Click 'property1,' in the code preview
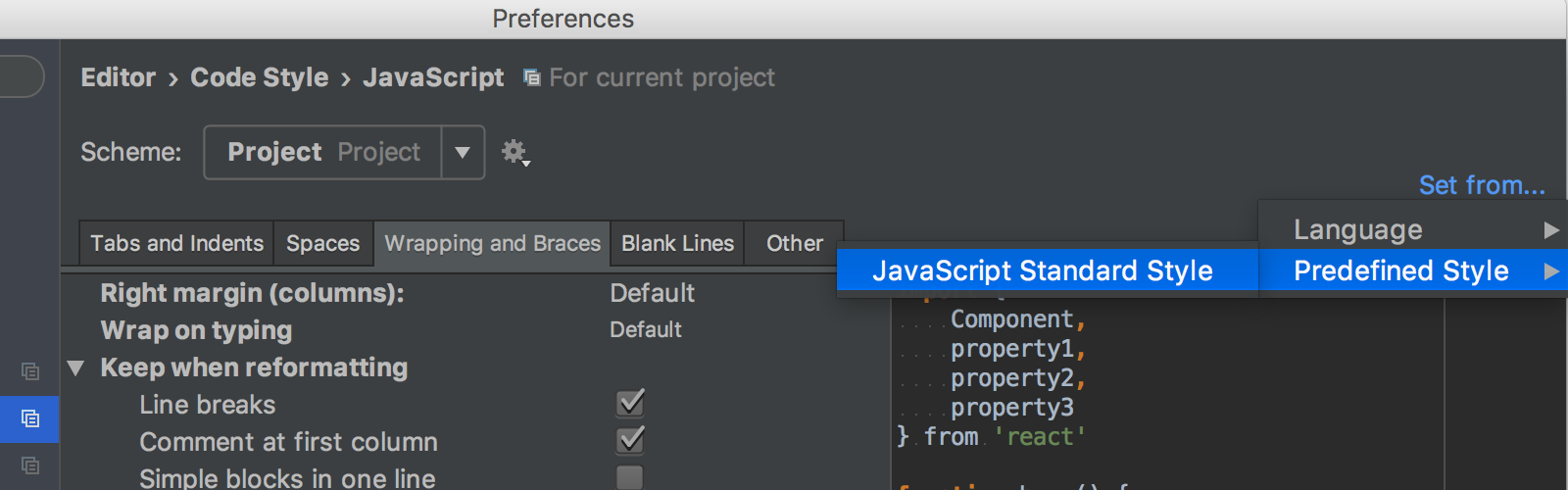This screenshot has width=1568, height=490. (x=1018, y=349)
